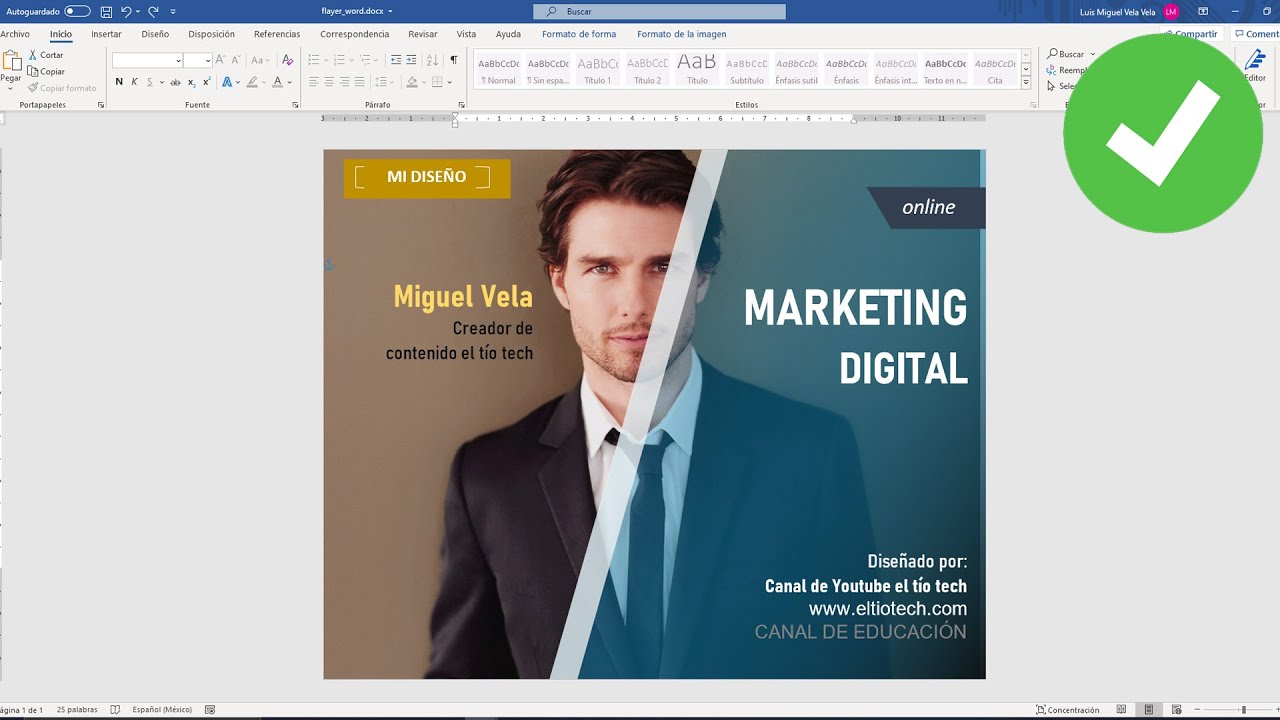This screenshot has height=720, width=1280.
Task: Open the font name combo box
Action: tap(147, 61)
